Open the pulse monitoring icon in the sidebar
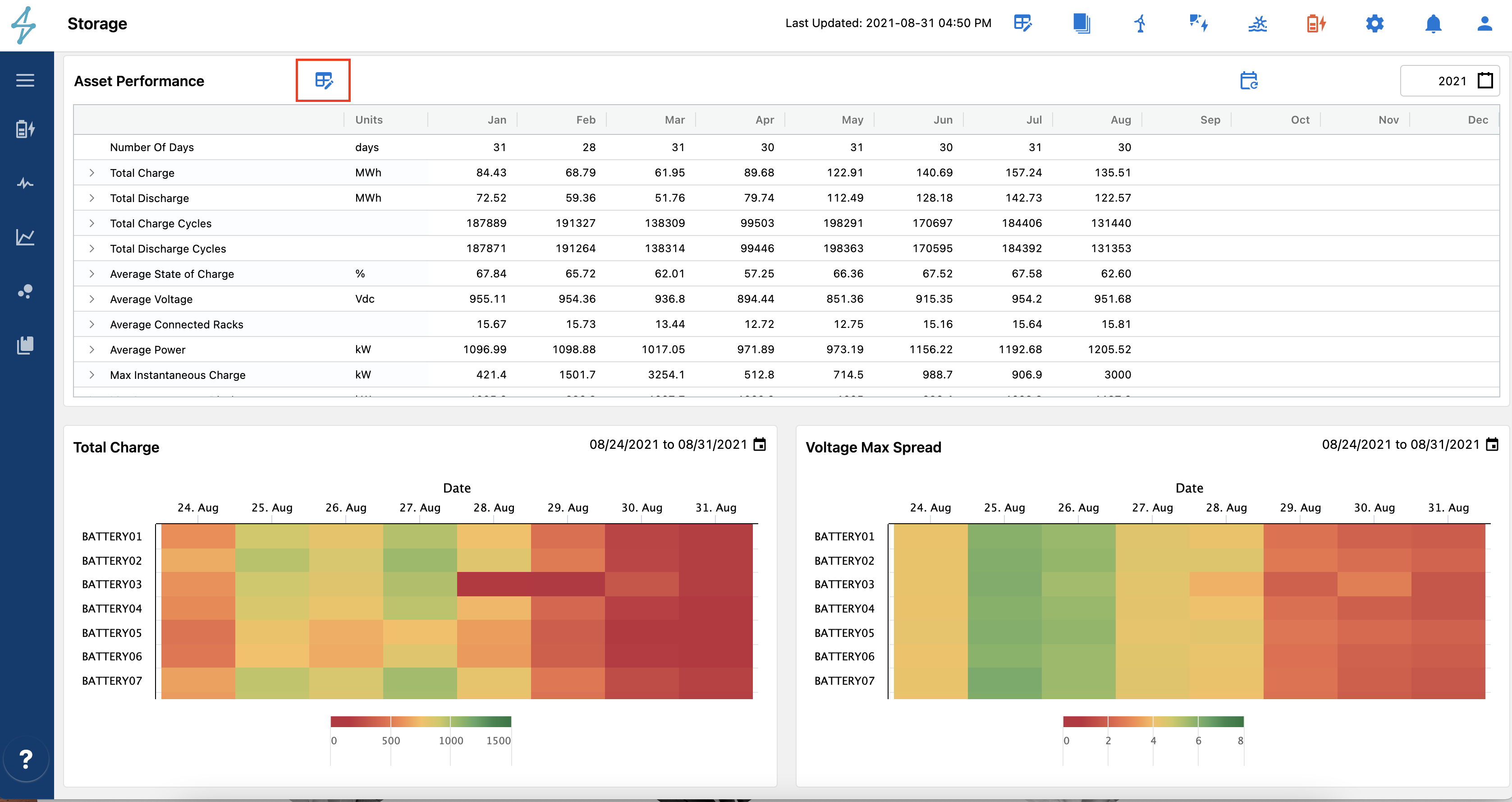 coord(25,183)
